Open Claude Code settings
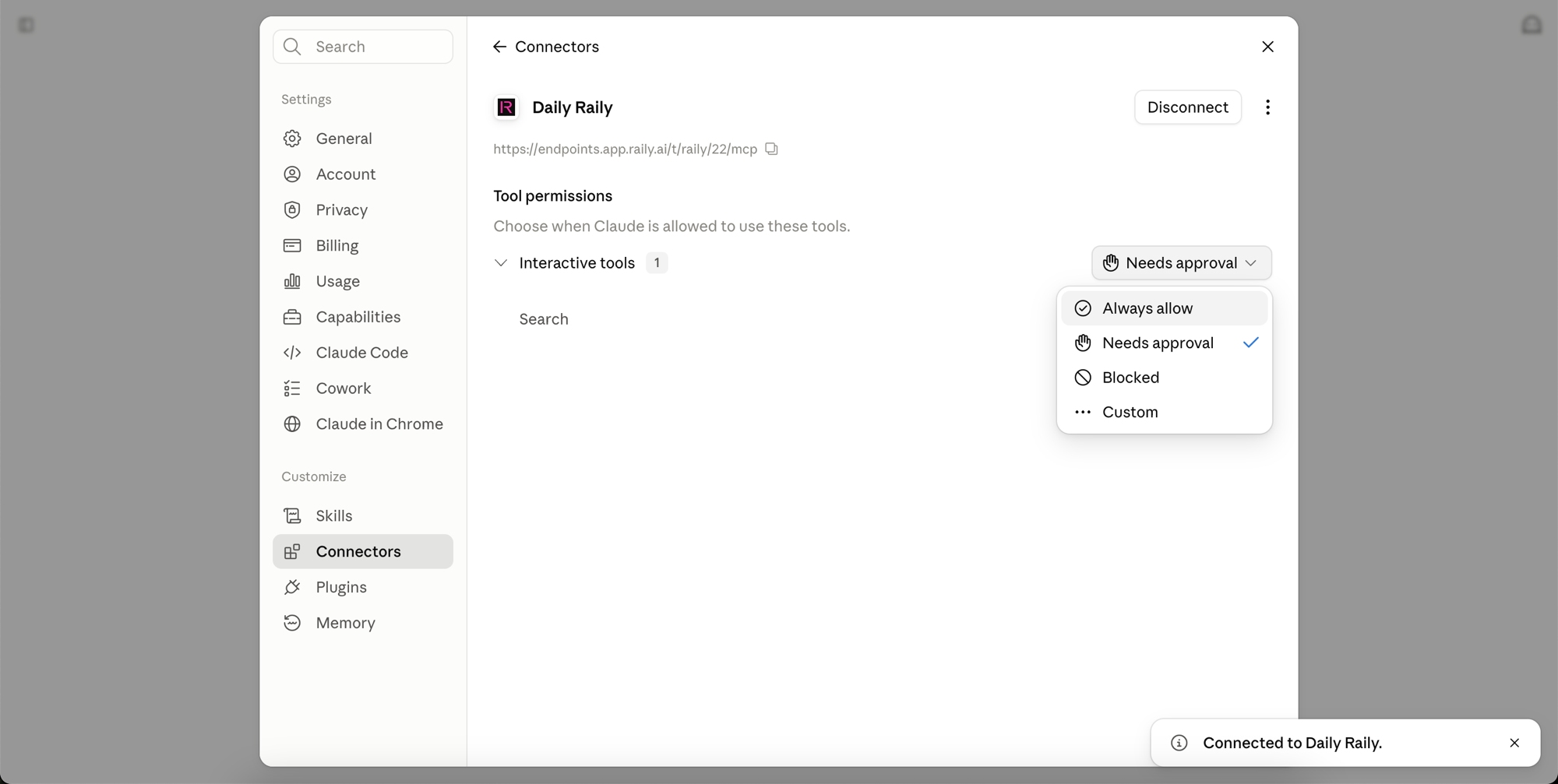The height and width of the screenshot is (784, 1558). 363,353
